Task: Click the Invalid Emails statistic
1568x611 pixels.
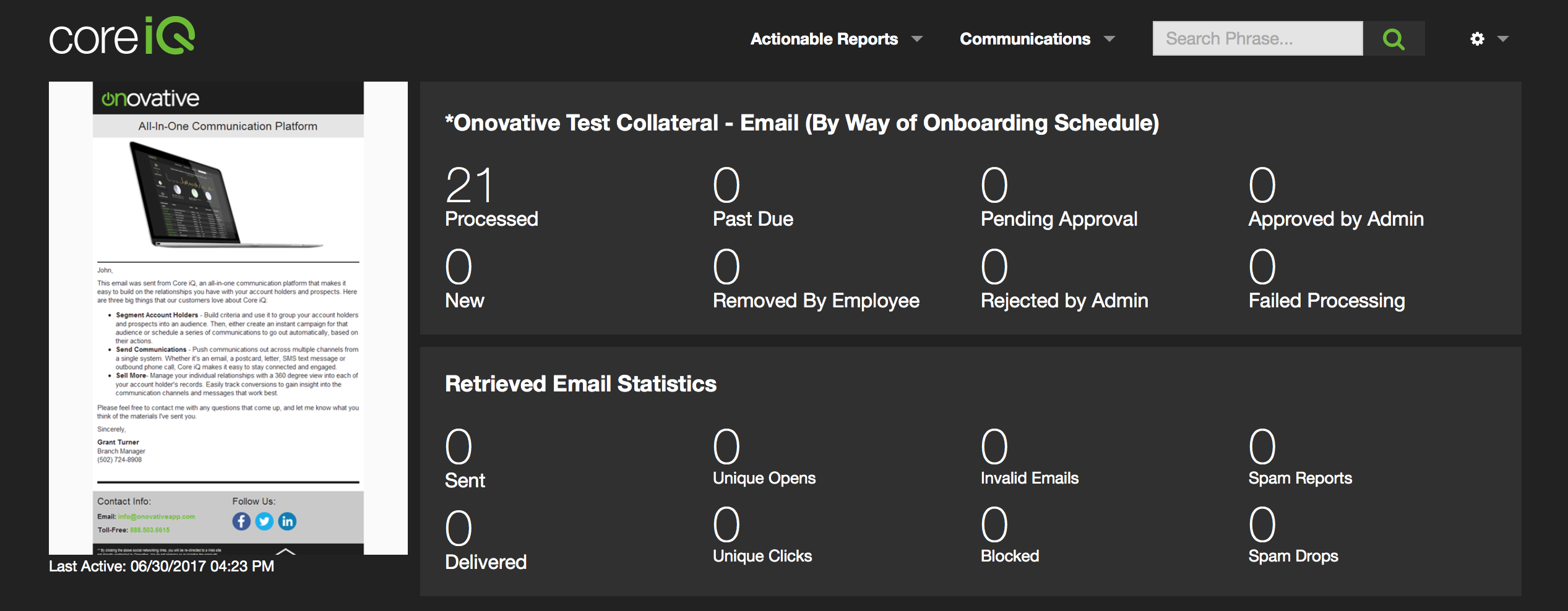Action: 1030,458
